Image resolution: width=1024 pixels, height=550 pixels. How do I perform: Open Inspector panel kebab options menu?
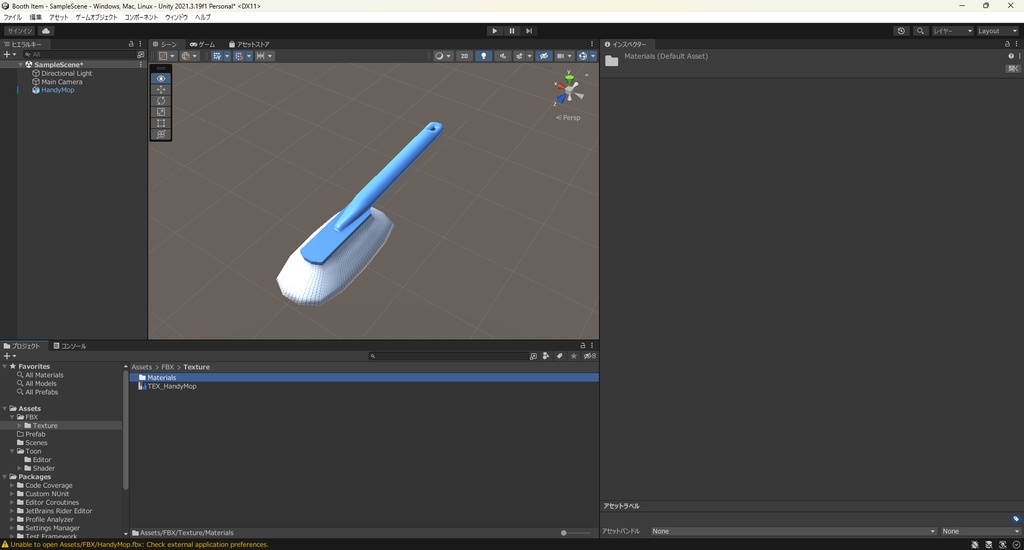tap(1017, 44)
